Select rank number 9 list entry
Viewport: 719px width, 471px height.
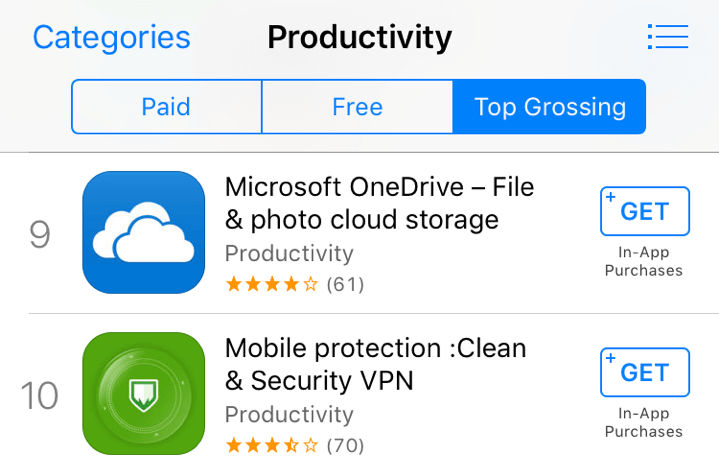point(40,234)
